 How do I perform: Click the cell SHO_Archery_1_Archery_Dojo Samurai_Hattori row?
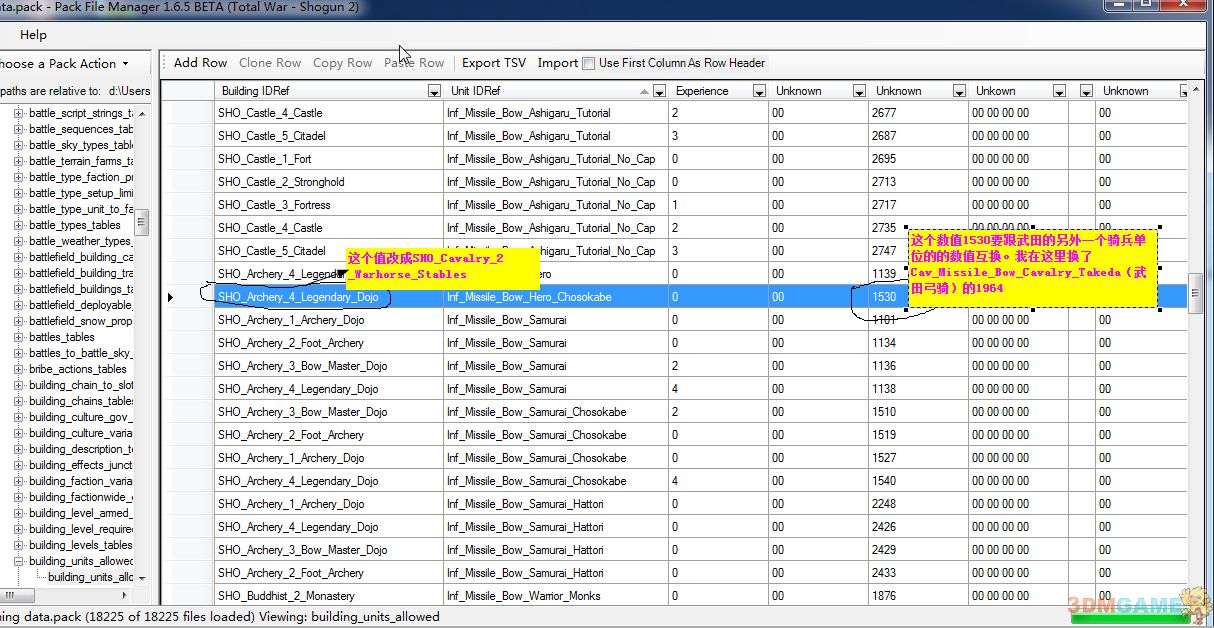(329, 504)
